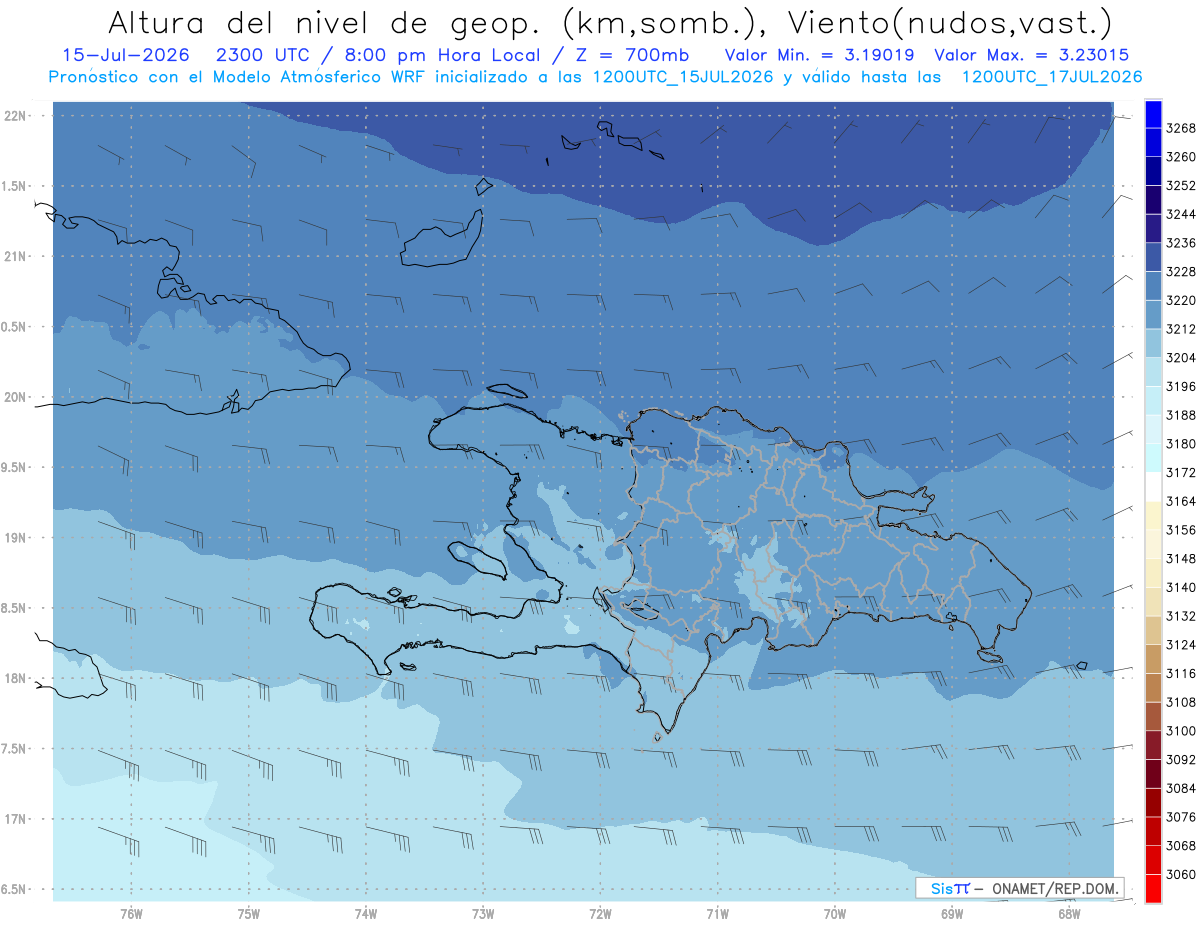Click the 3228 legend value

tap(1181, 272)
